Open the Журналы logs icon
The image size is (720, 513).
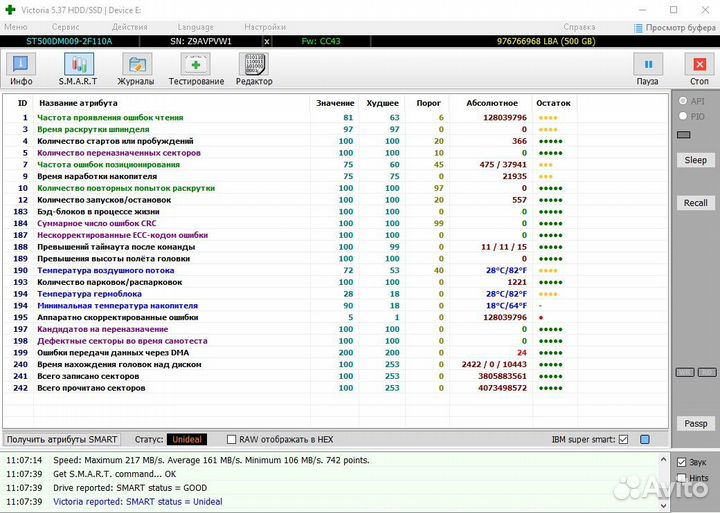coord(135,68)
